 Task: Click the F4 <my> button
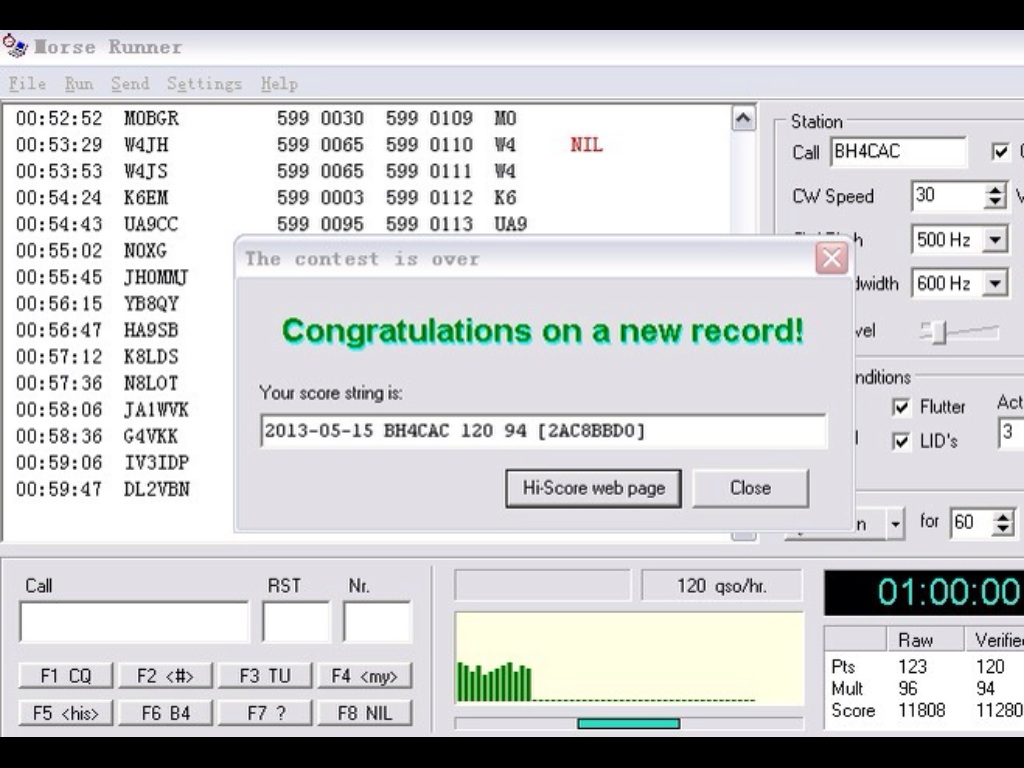point(364,675)
